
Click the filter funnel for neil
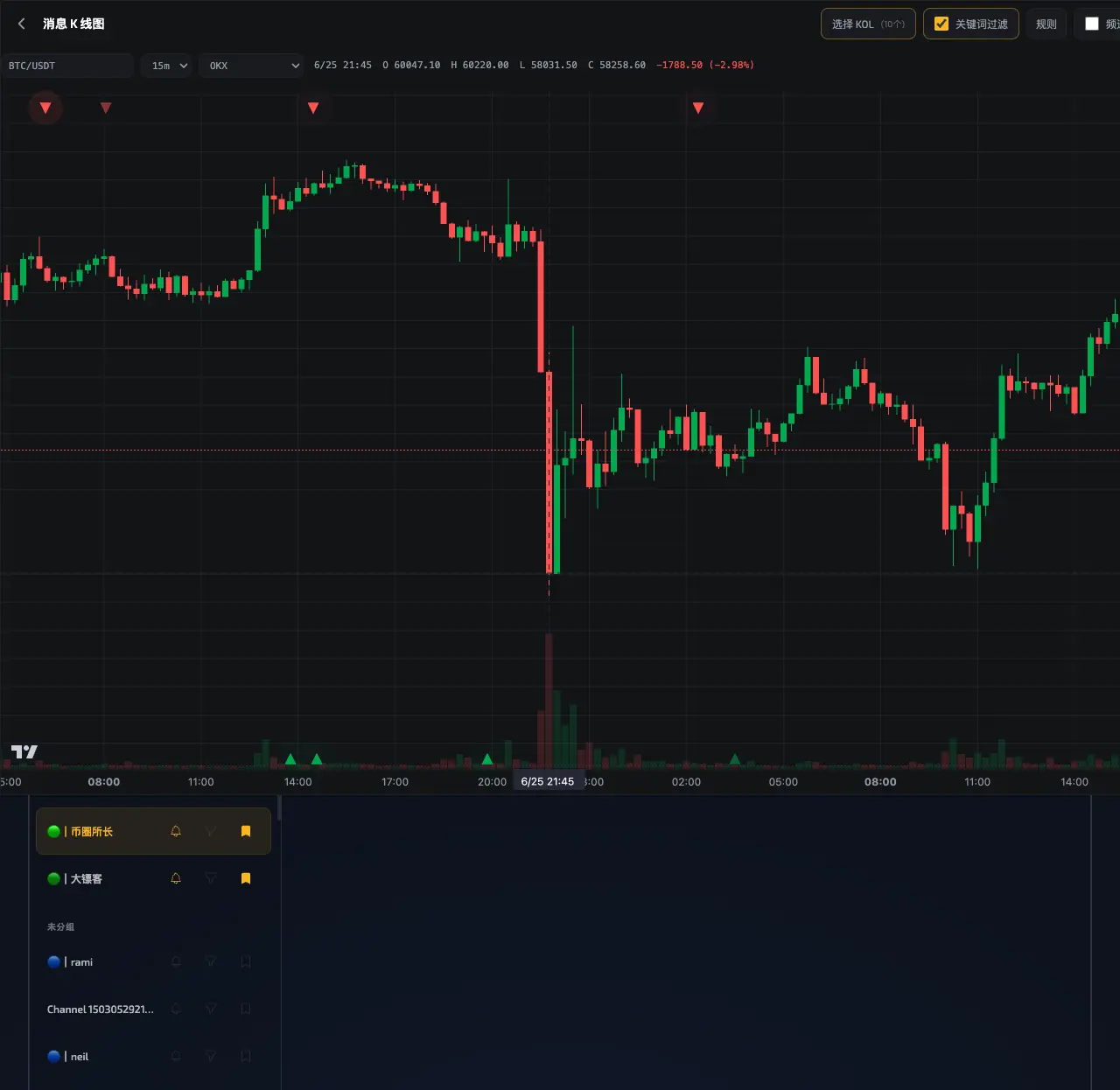(x=211, y=1056)
